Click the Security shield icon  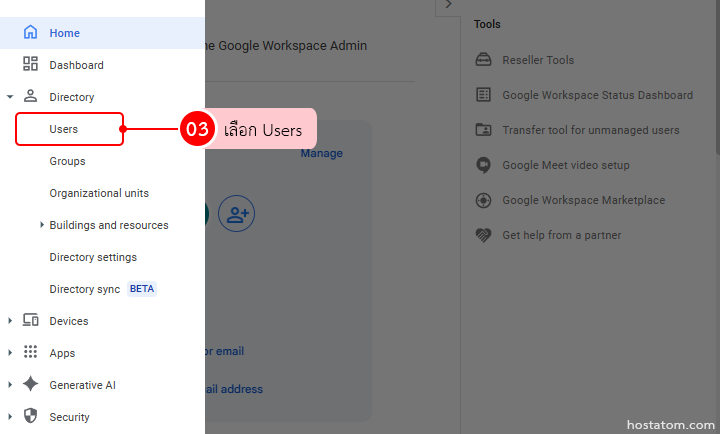click(30, 416)
